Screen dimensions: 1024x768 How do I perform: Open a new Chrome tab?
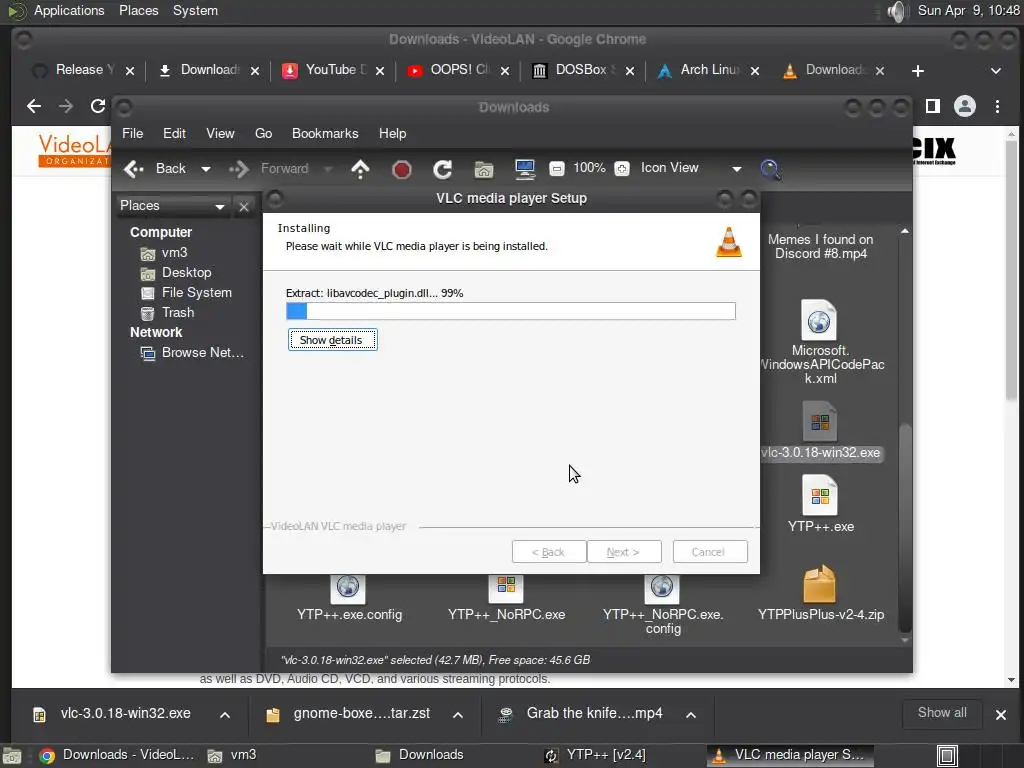coord(918,71)
